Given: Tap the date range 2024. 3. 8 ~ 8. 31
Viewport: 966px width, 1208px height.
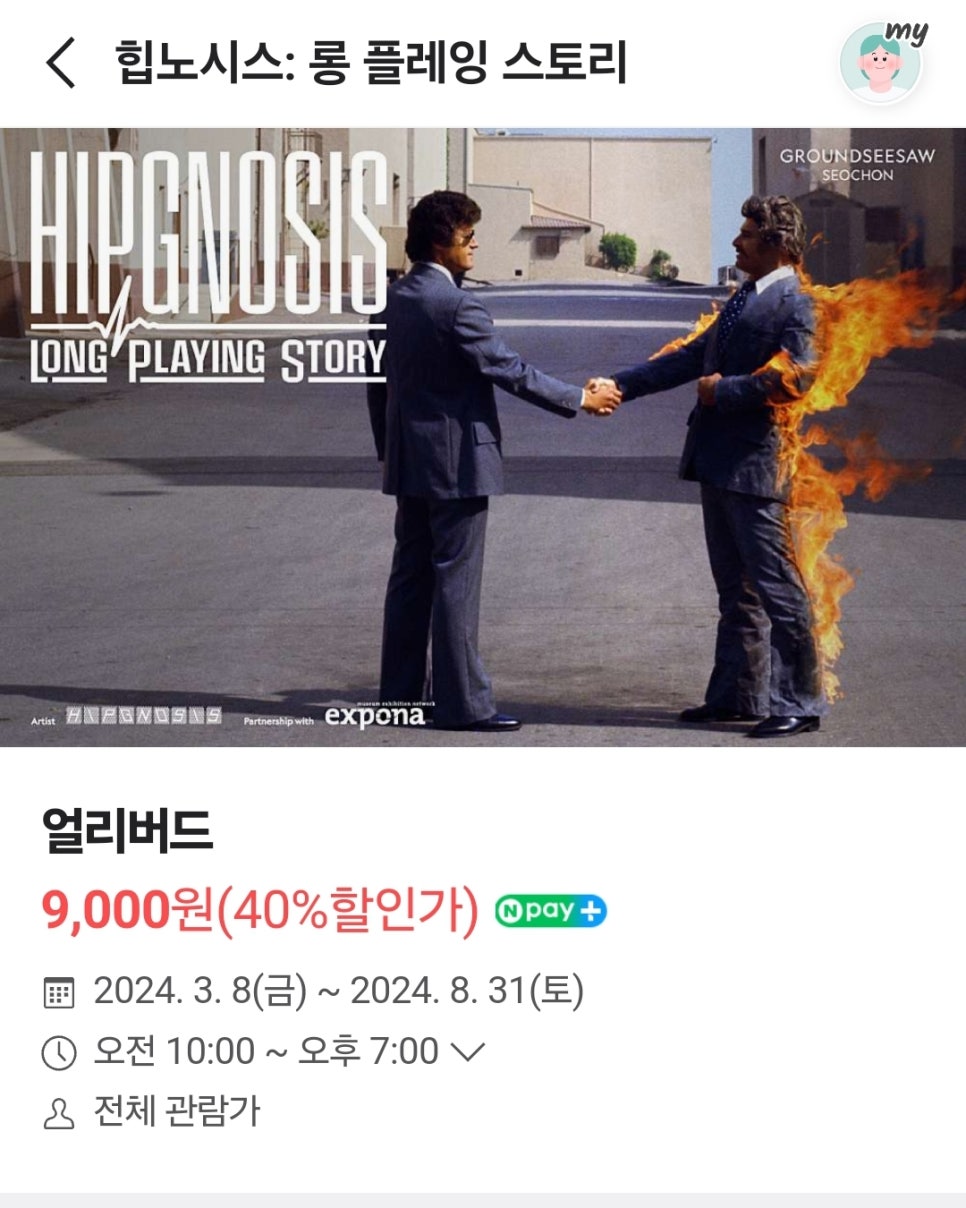Looking at the screenshot, I should (x=339, y=992).
